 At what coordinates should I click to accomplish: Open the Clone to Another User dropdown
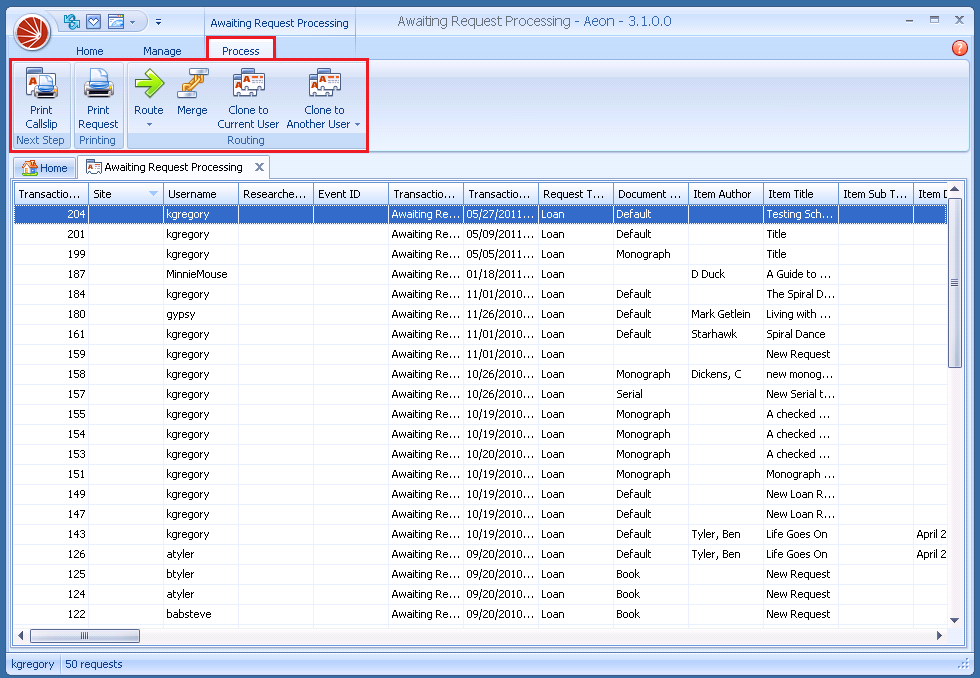[x=357, y=125]
